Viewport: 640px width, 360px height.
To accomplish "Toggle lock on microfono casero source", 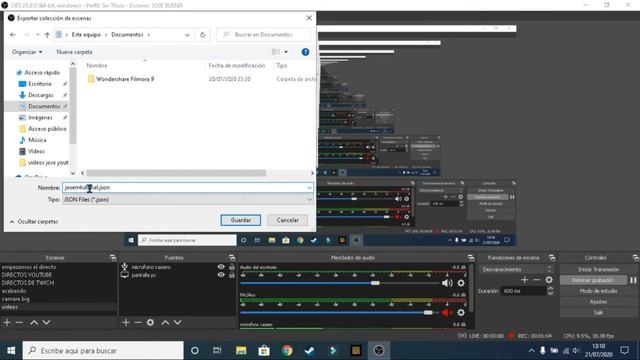I will tap(232, 267).
